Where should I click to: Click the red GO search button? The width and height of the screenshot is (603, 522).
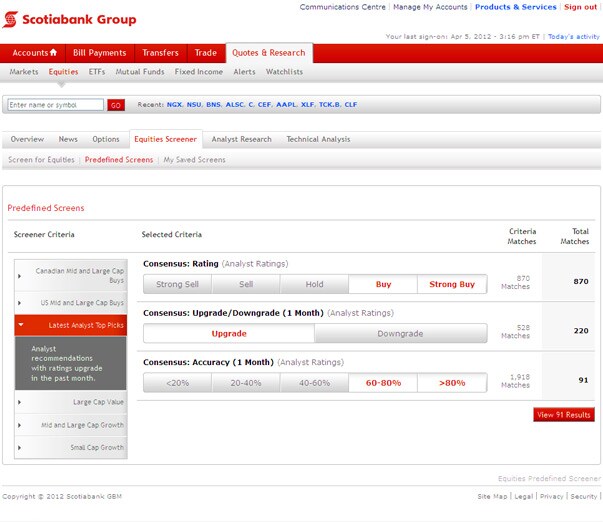tap(116, 105)
